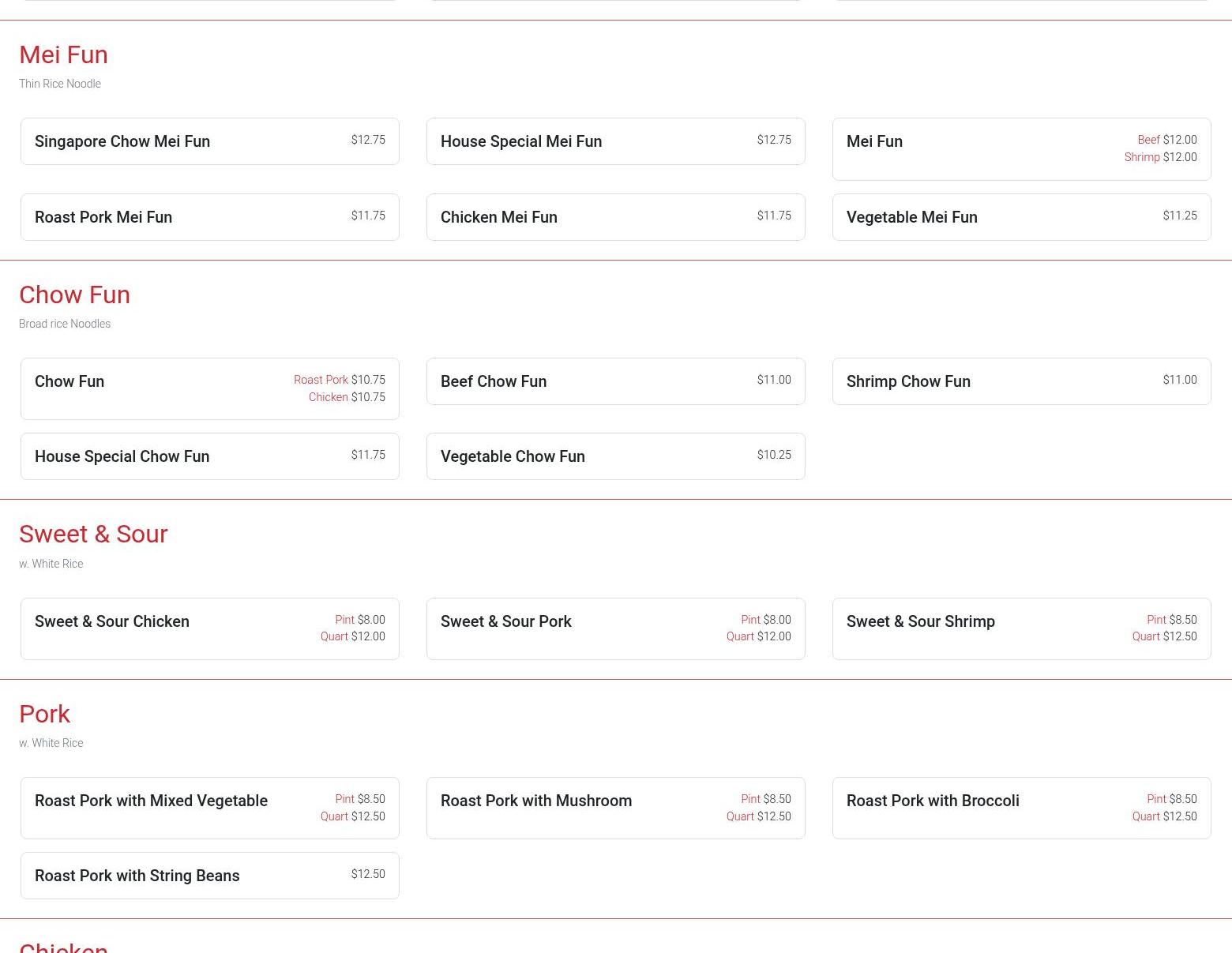Choose Shrimp Chow Fun
This screenshot has width=1232, height=953.
(1021, 381)
